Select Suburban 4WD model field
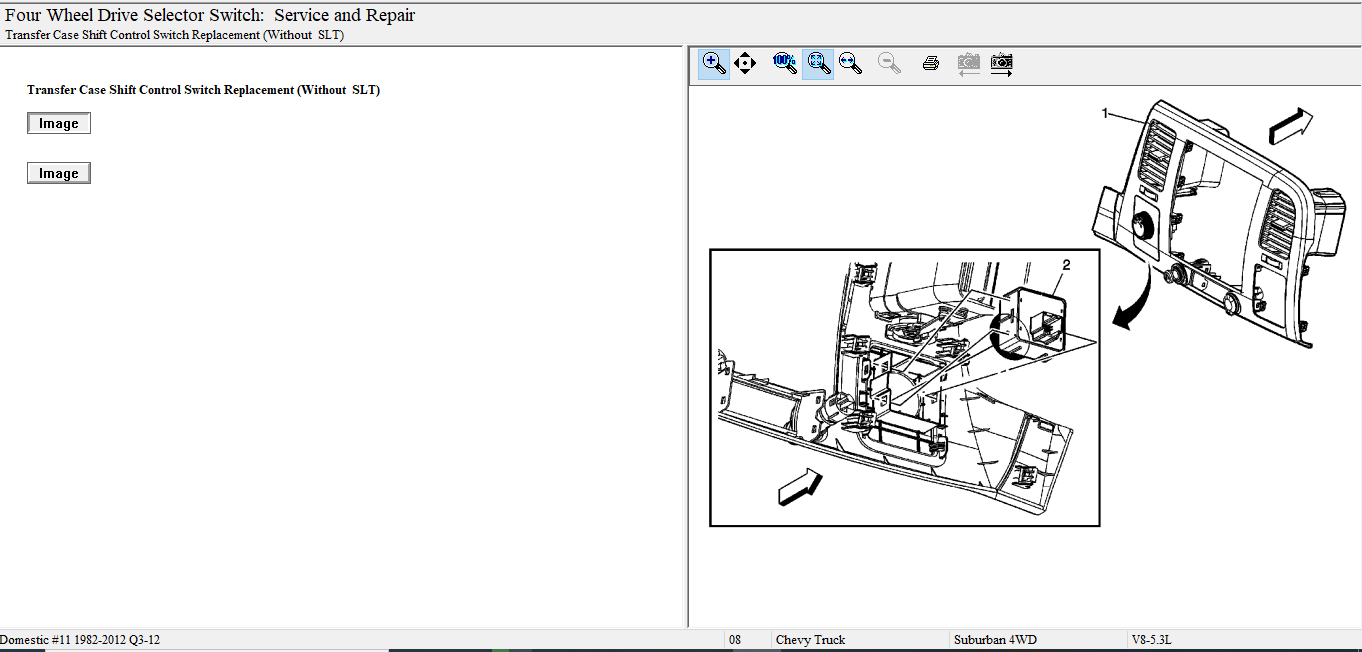Screen dimensions: 1362x652 994,640
